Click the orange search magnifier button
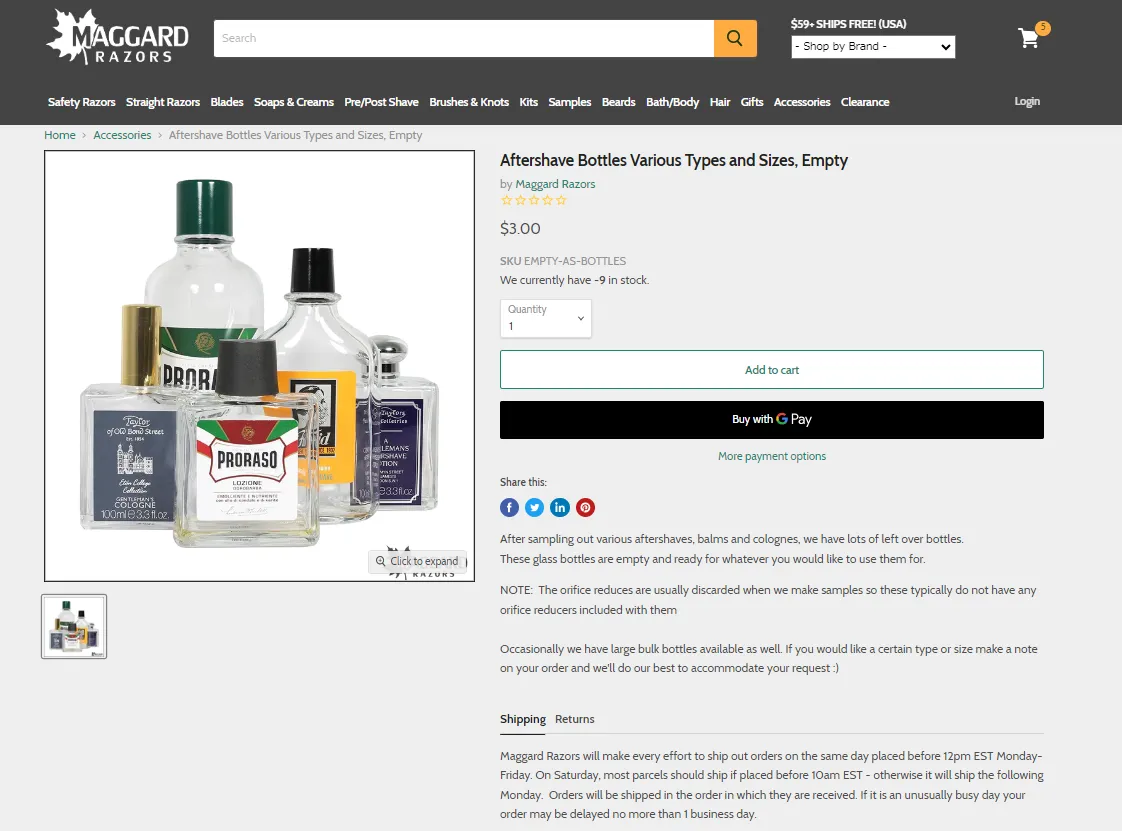Screen dimensions: 1122x831 click(x=735, y=38)
